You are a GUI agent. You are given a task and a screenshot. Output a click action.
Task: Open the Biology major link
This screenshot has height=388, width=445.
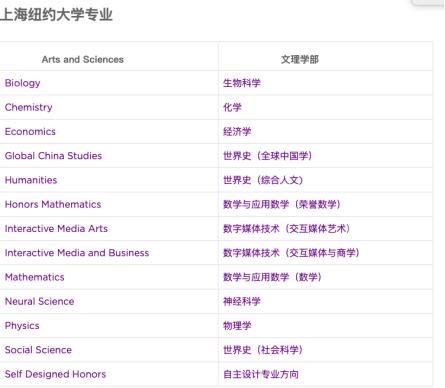[x=22, y=83]
